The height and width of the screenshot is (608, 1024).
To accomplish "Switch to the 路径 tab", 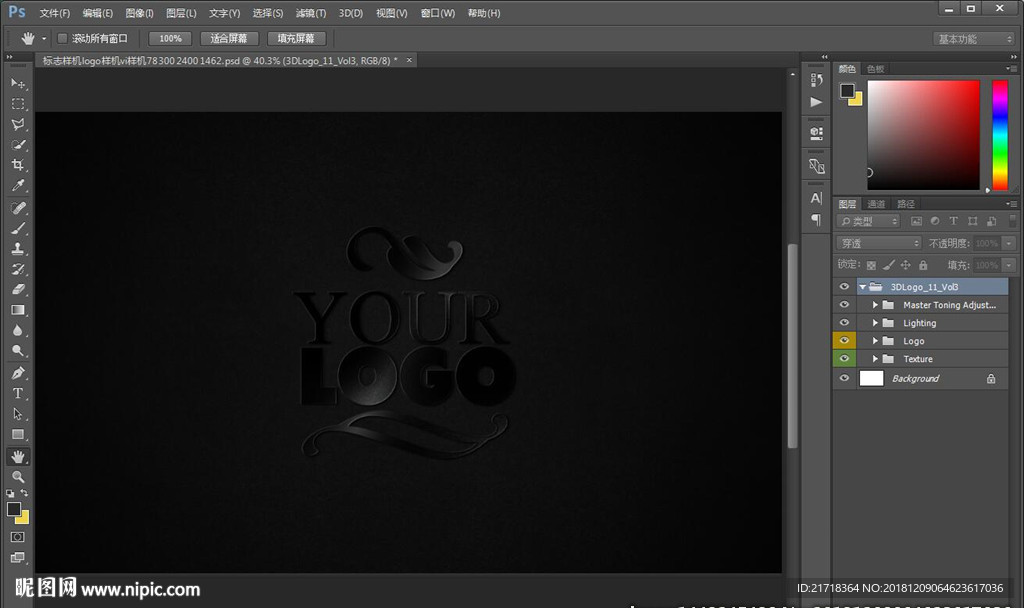I will (906, 204).
